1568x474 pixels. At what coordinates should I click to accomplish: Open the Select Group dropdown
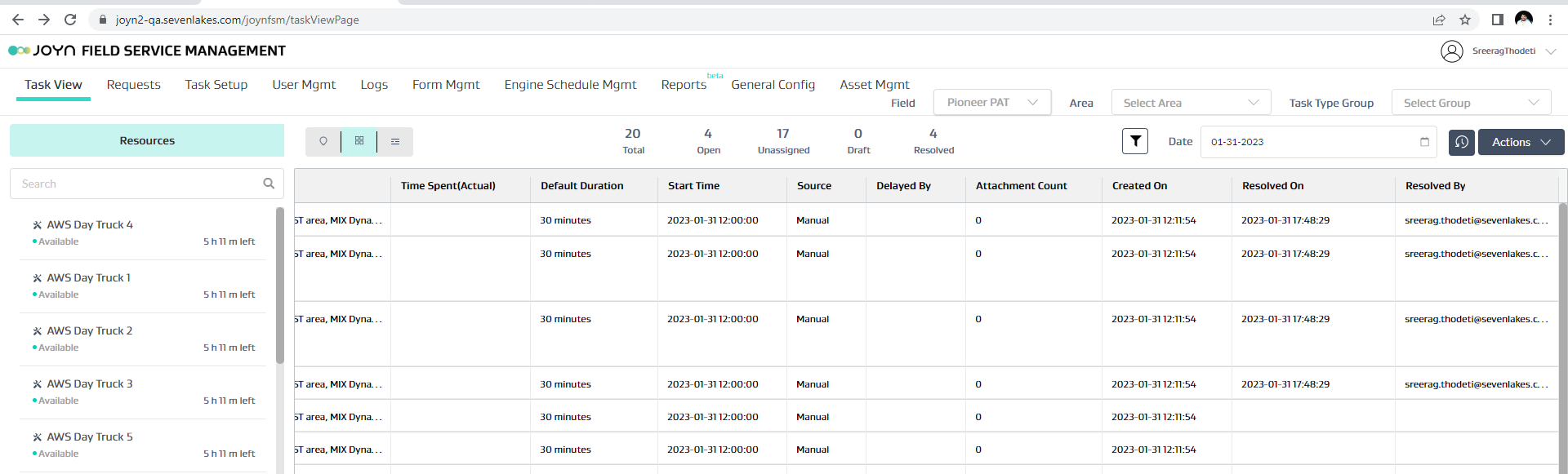(1471, 103)
